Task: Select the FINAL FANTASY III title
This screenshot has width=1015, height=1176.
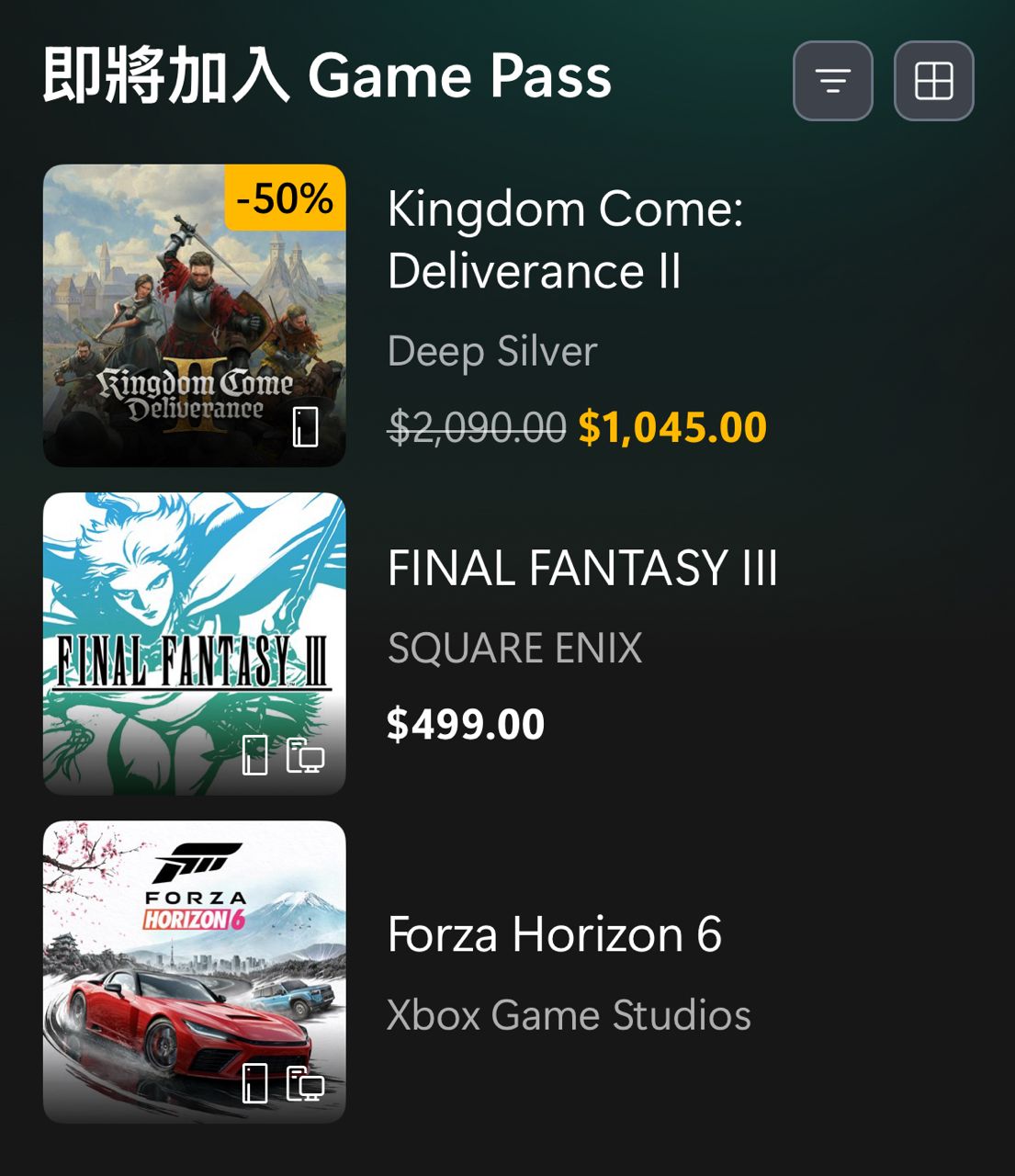Action: point(582,568)
